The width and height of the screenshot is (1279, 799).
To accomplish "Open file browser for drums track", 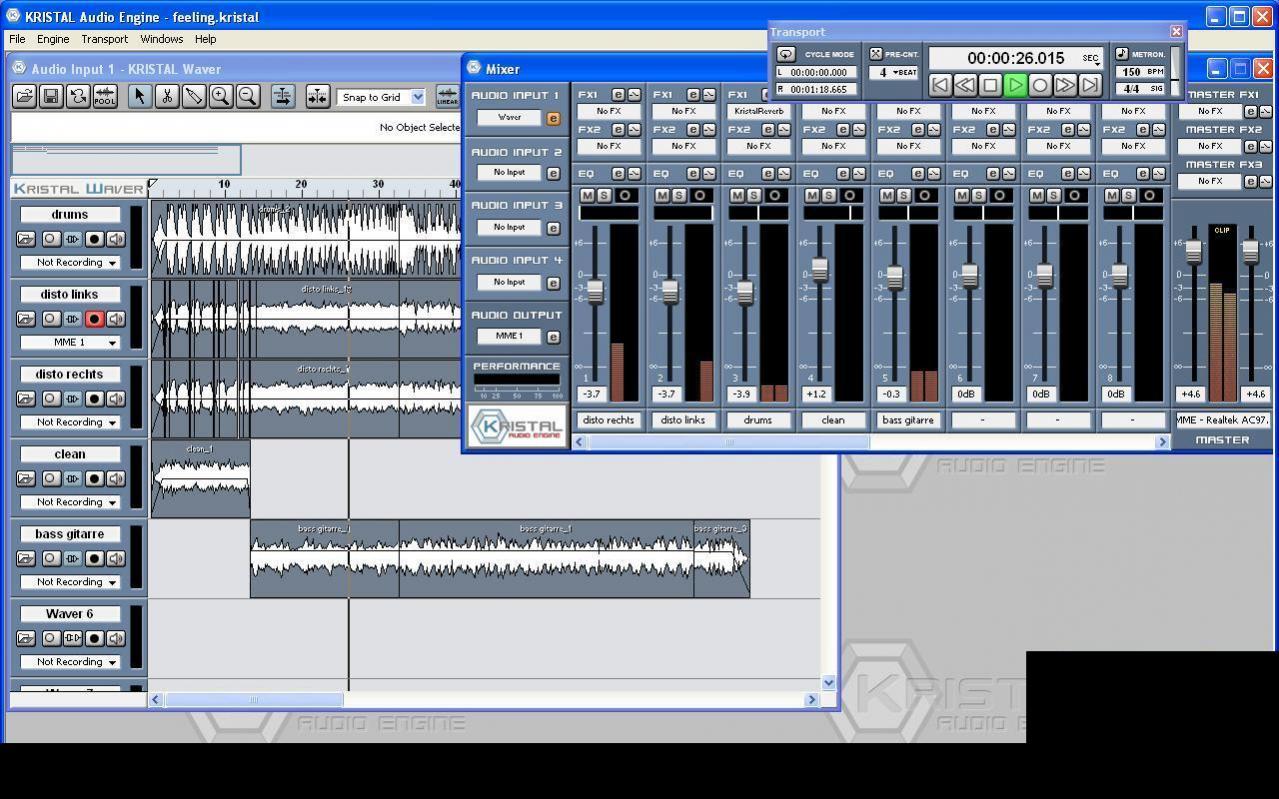I will pos(26,239).
